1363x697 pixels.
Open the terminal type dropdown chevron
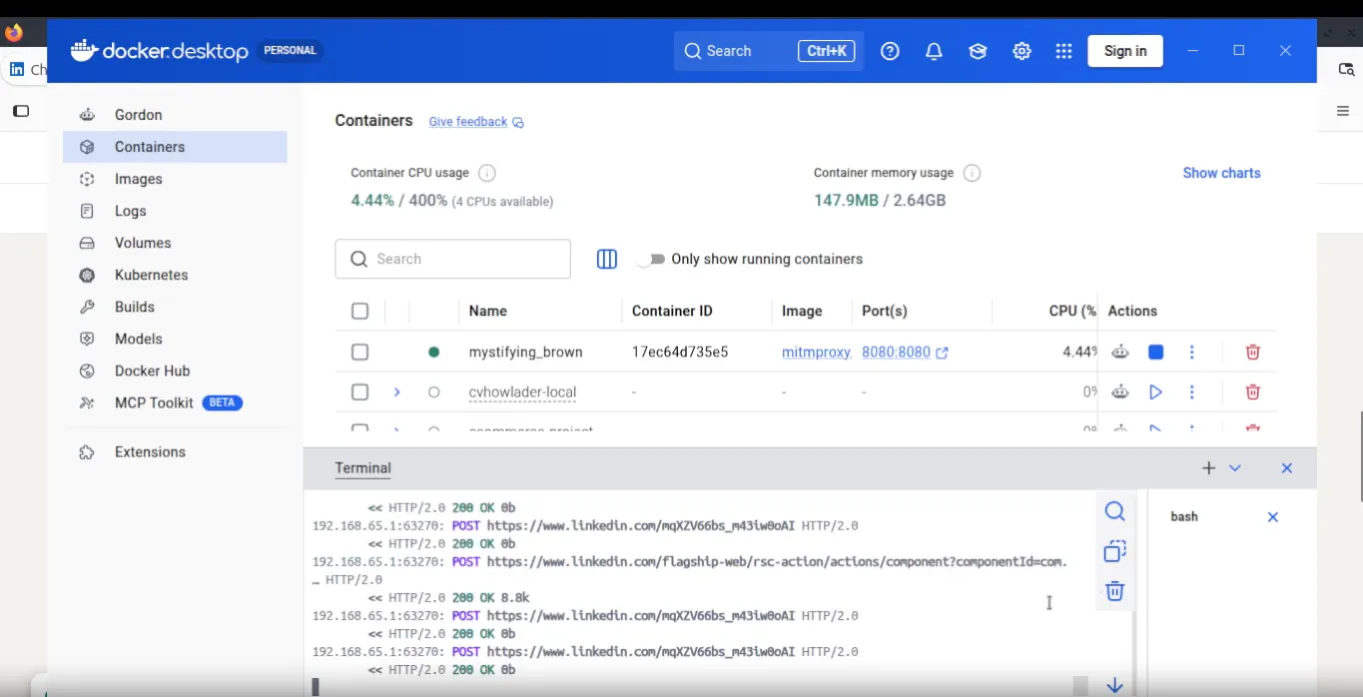[1235, 468]
